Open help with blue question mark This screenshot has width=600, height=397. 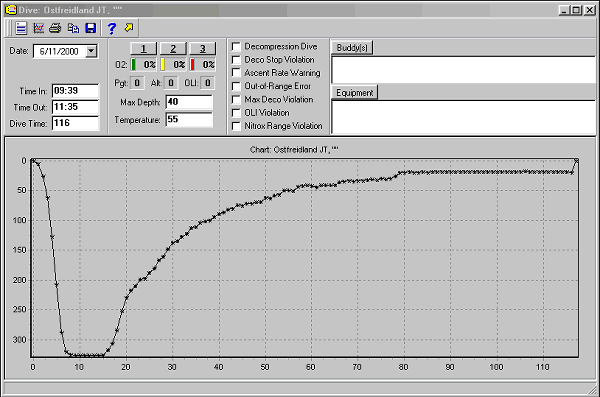[111, 28]
